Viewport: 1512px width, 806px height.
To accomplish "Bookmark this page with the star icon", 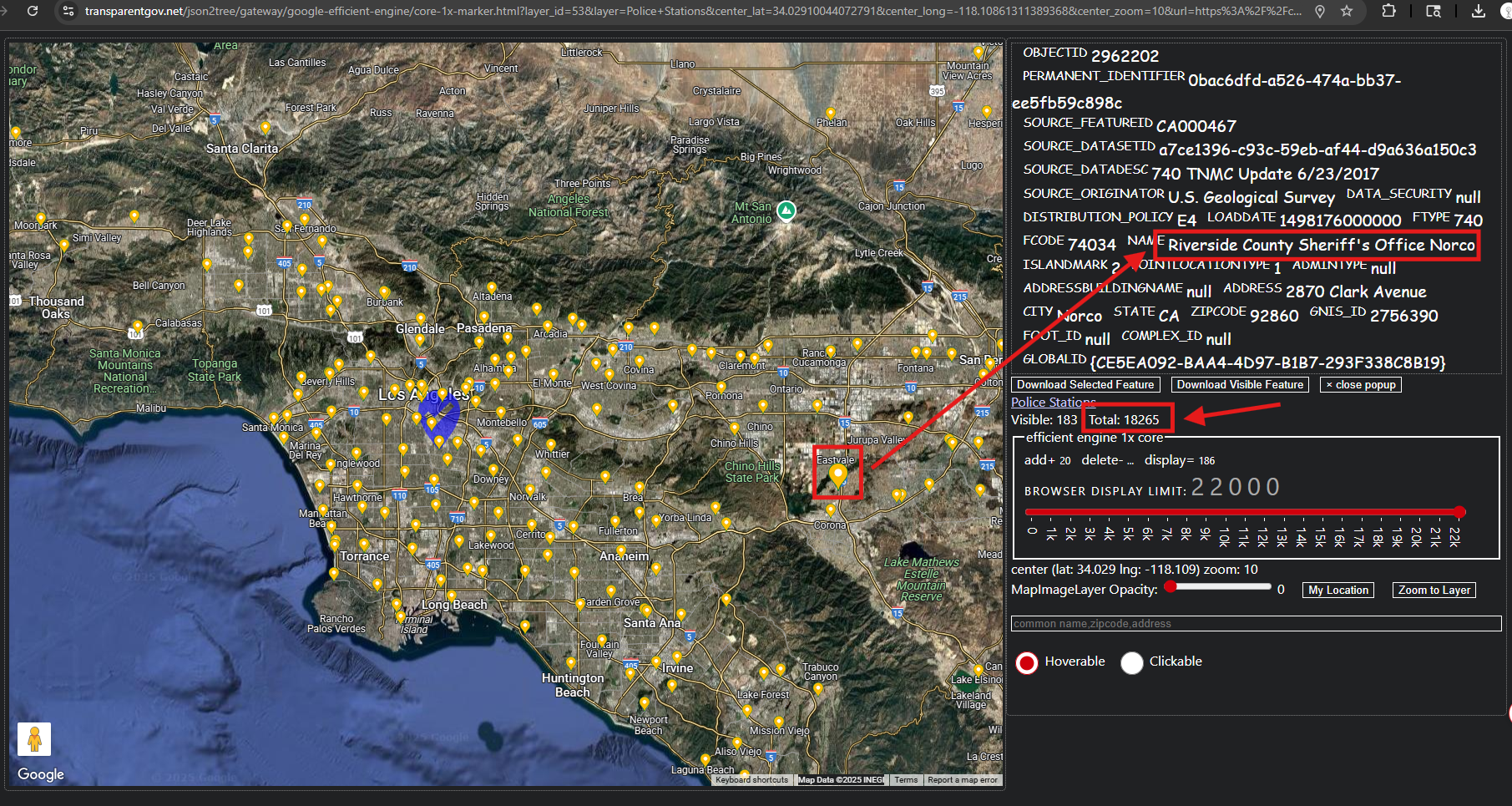I will pyautogui.click(x=1346, y=11).
